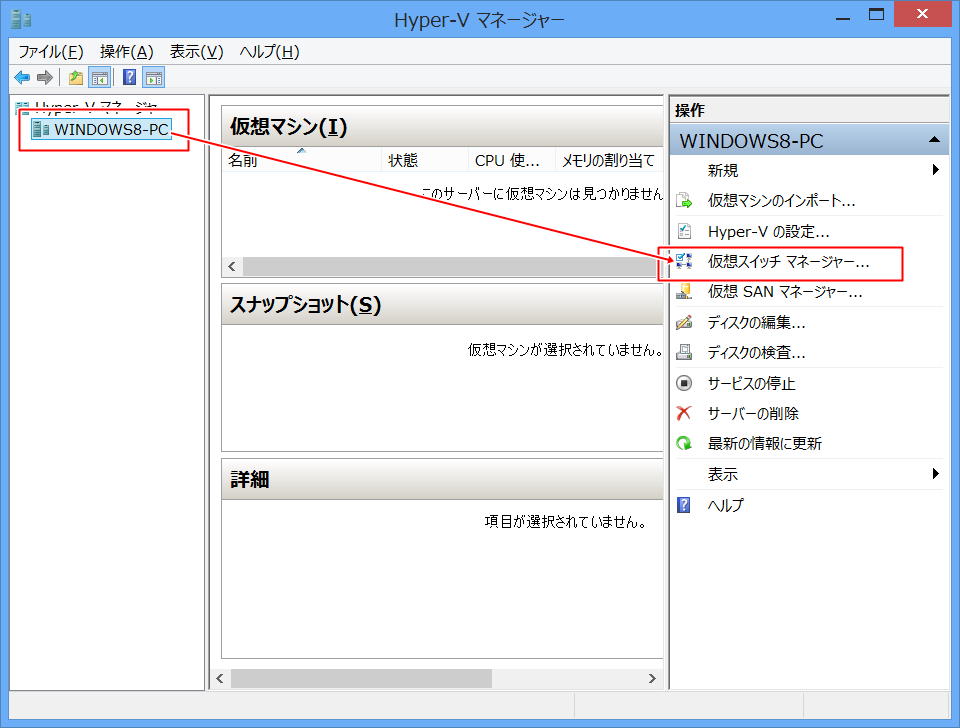Expand the 新規 submenu arrow
The height and width of the screenshot is (728, 960).
tap(935, 170)
